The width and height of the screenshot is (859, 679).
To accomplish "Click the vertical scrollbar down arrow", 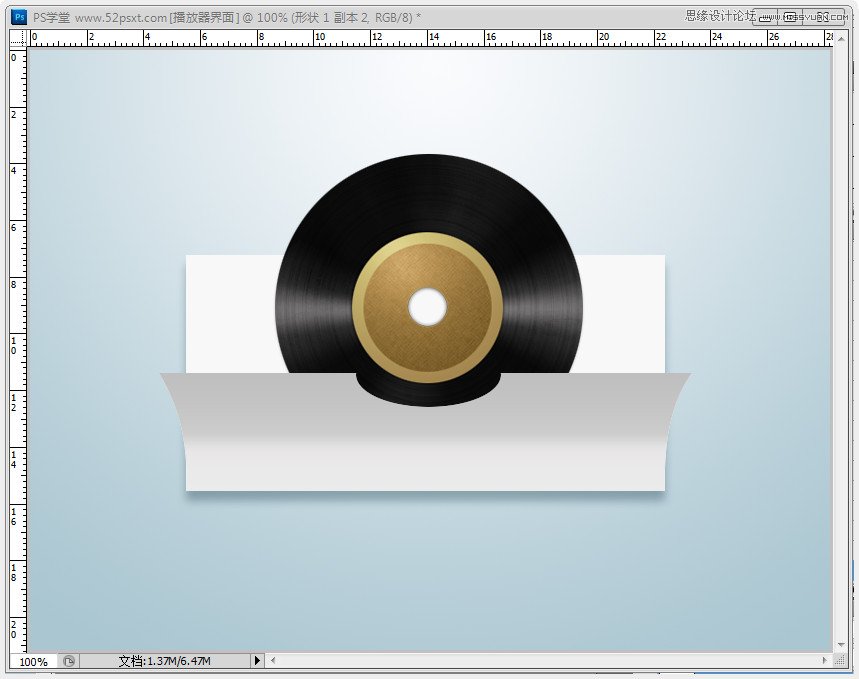I will (x=841, y=644).
